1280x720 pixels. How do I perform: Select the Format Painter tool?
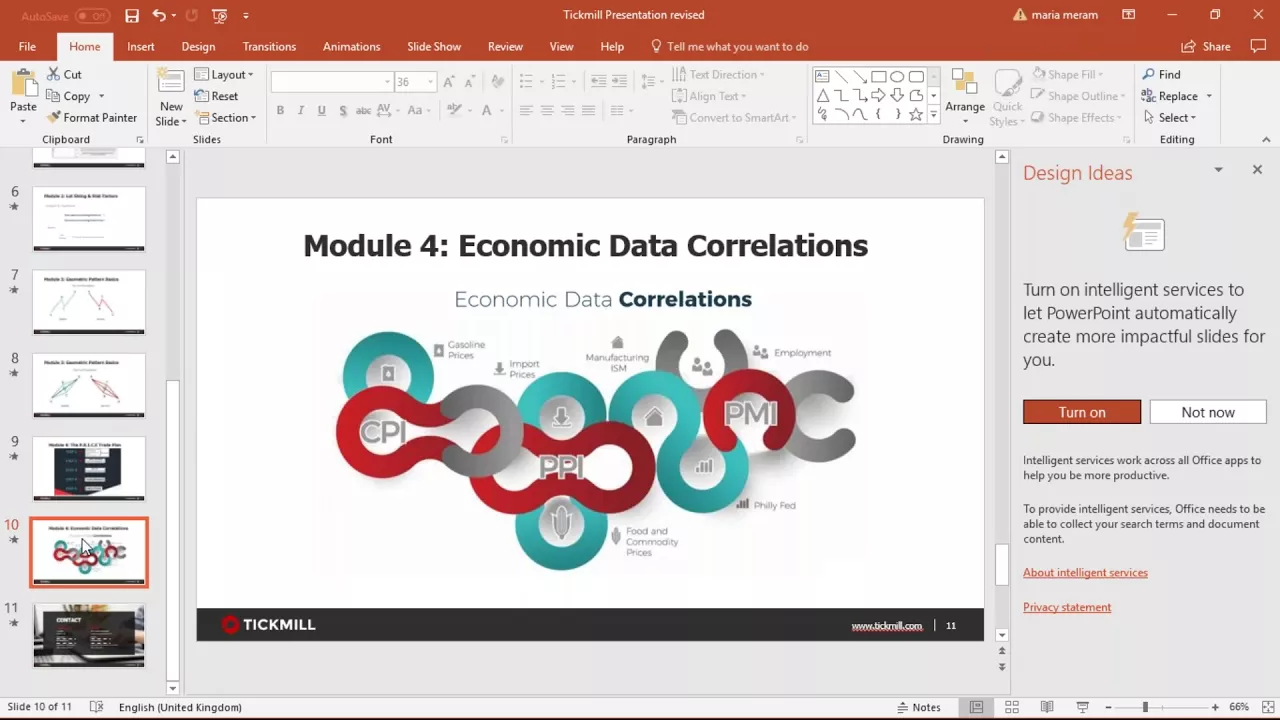click(92, 118)
